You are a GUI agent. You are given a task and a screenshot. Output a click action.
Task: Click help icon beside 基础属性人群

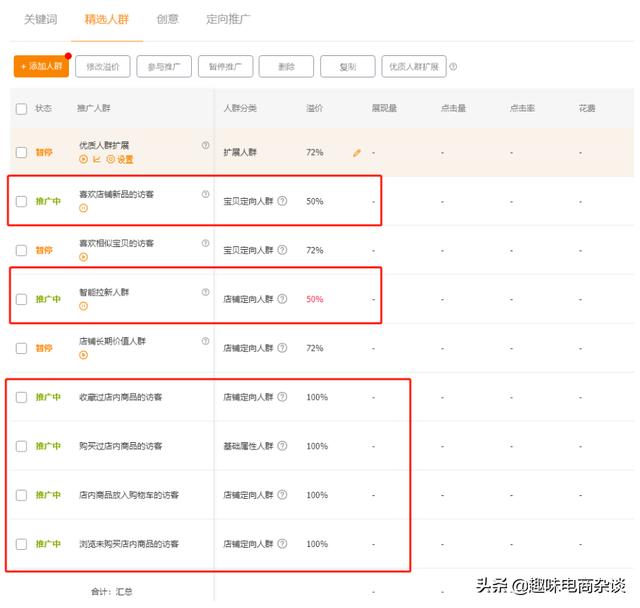(x=282, y=446)
